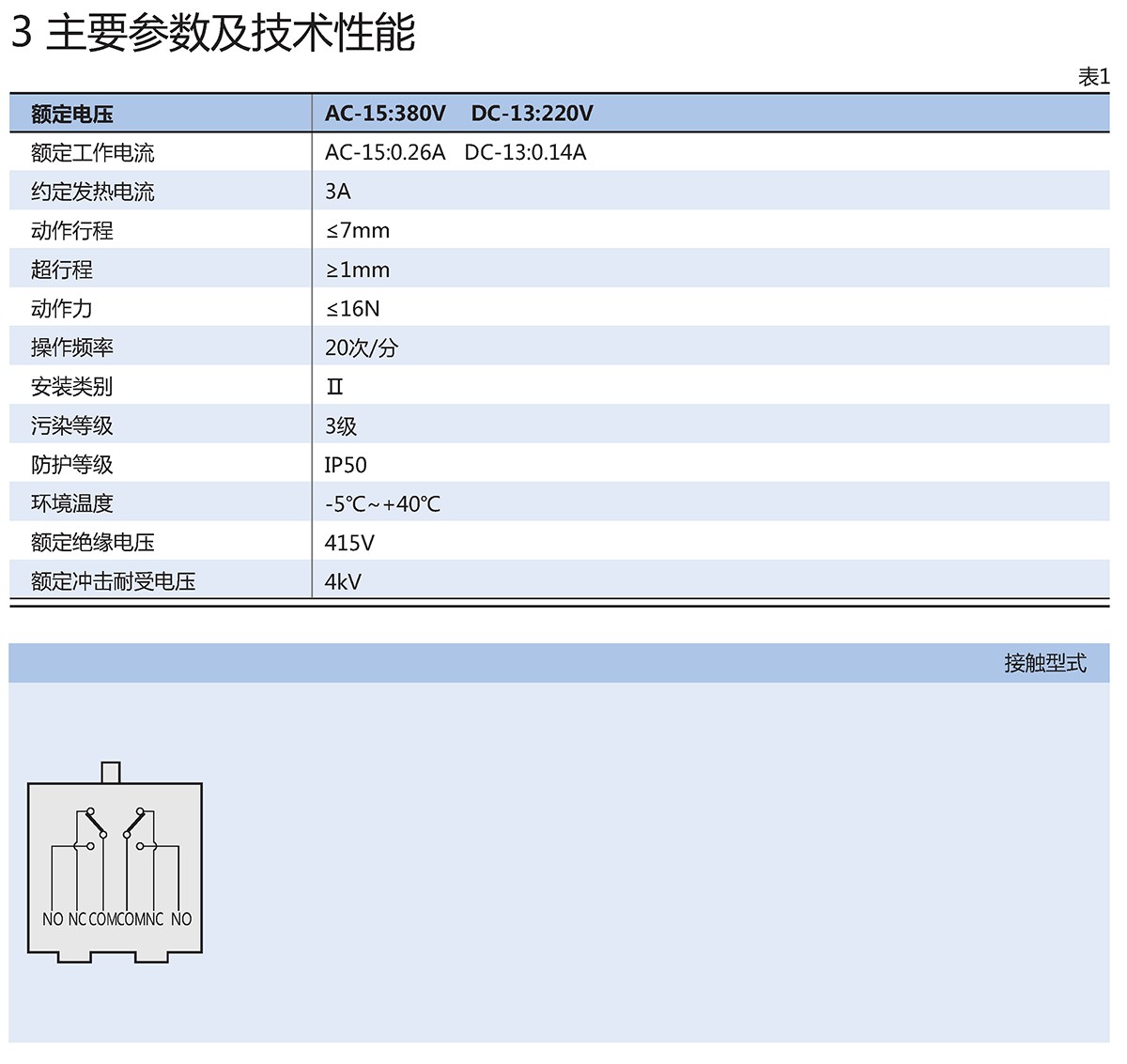1127x1064 pixels.
Task: Click the 20次/分 操作频率 value
Action: [362, 348]
